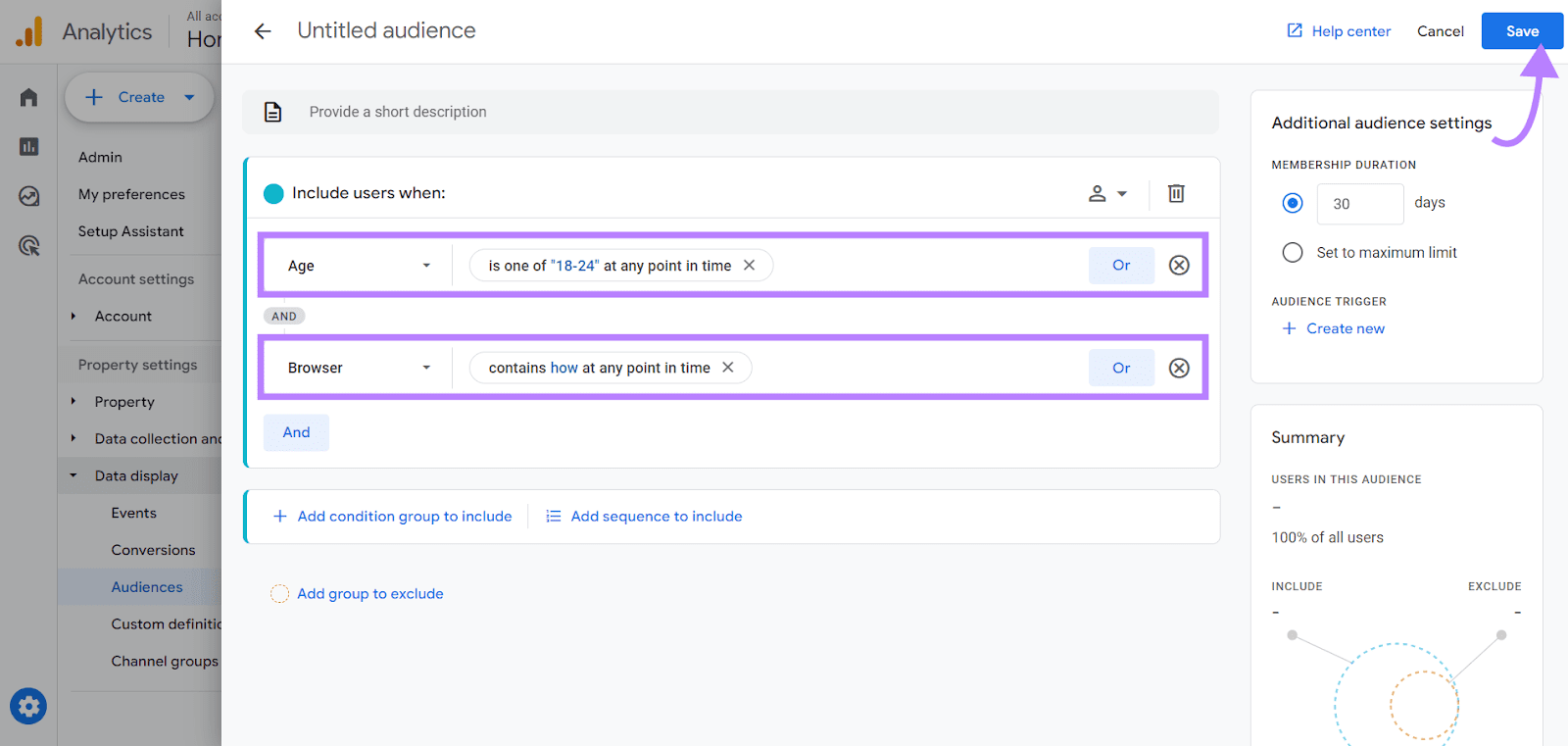Clear the "18-24" age filter chip
The image size is (1568, 746).
tap(749, 266)
